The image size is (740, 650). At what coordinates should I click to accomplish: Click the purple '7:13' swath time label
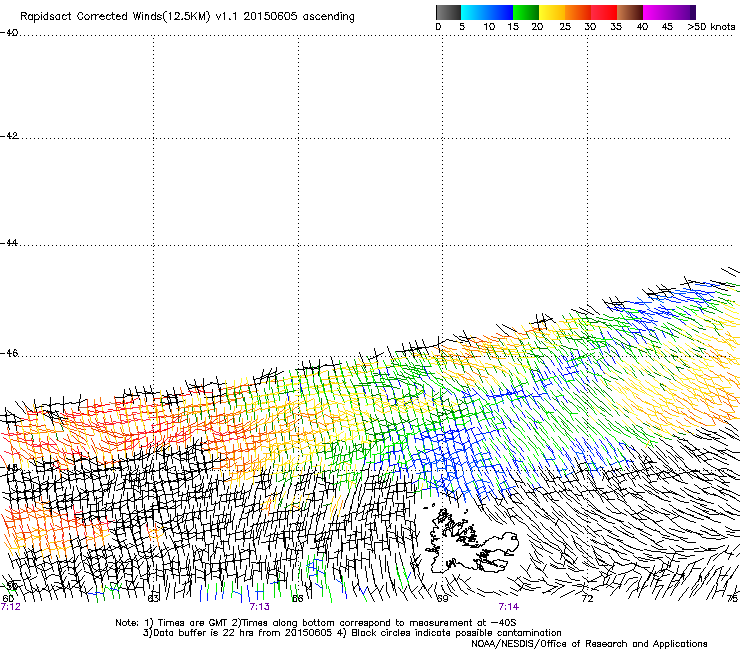pos(260,607)
